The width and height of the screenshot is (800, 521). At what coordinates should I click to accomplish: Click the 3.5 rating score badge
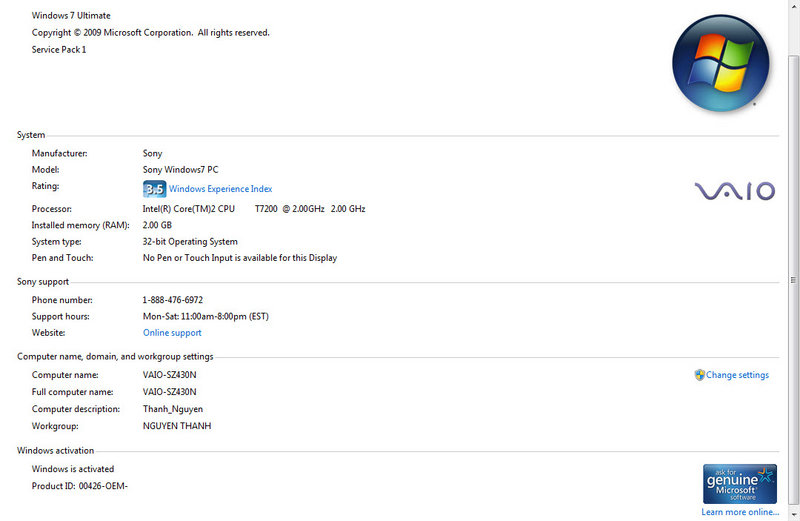(154, 188)
